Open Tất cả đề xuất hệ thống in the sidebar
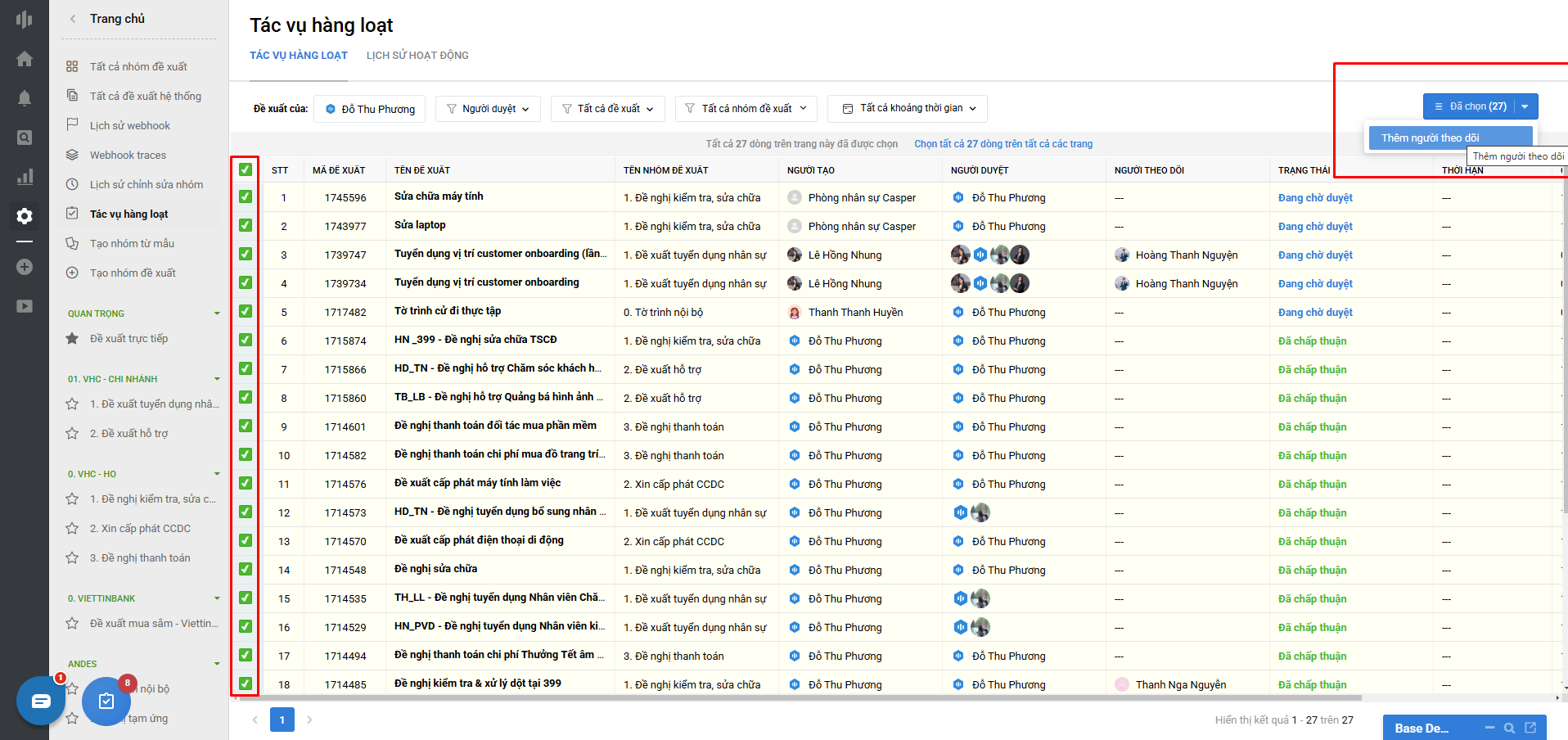 (145, 97)
